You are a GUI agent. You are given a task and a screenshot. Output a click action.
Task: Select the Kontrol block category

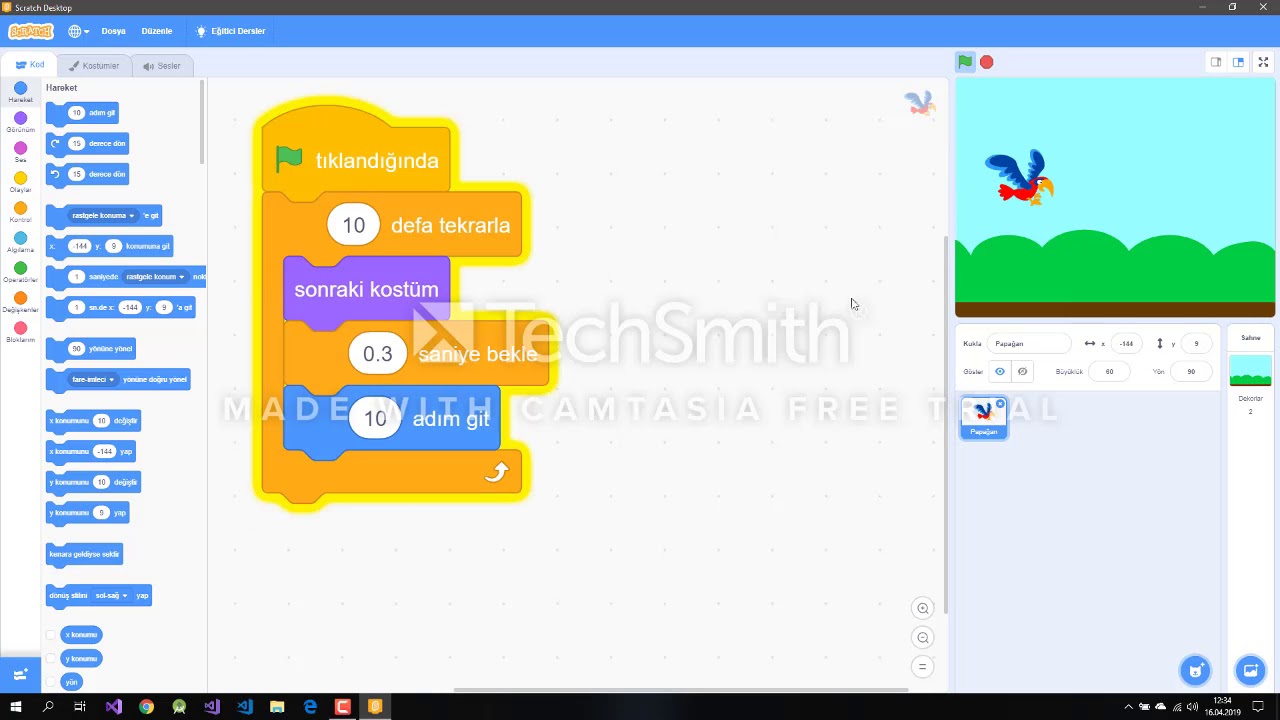point(20,212)
